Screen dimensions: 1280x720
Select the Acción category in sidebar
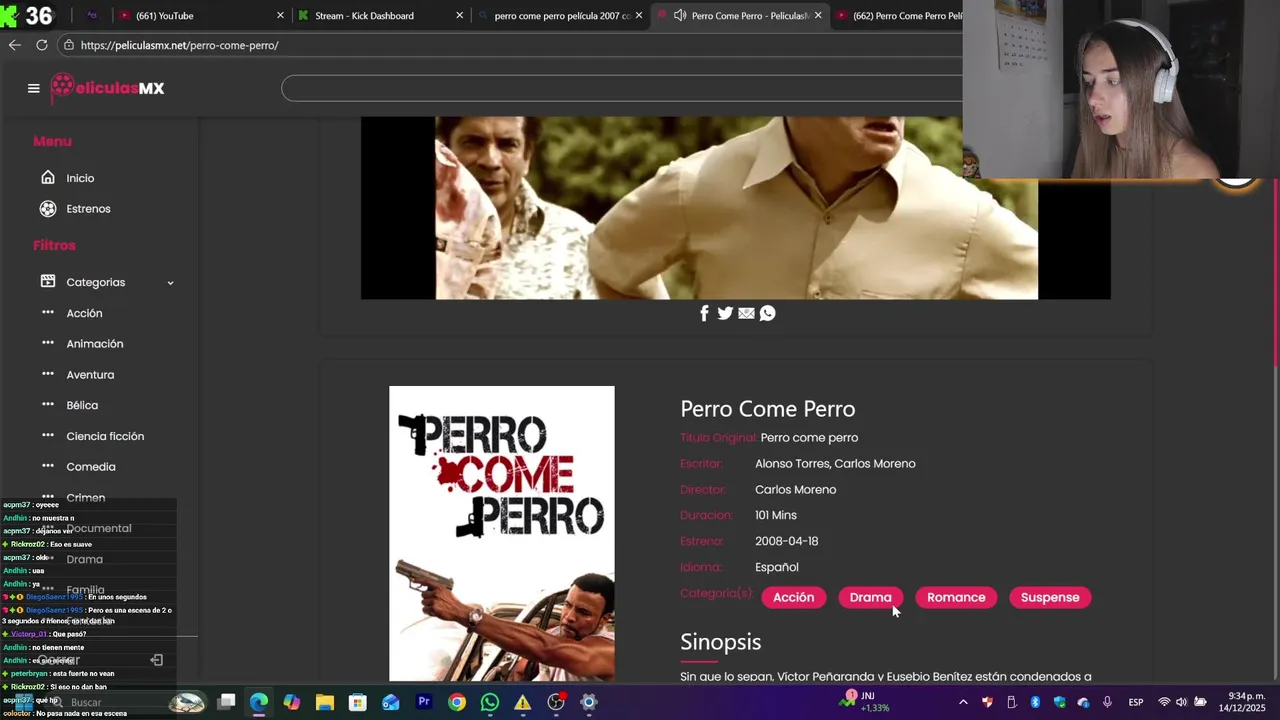(84, 313)
